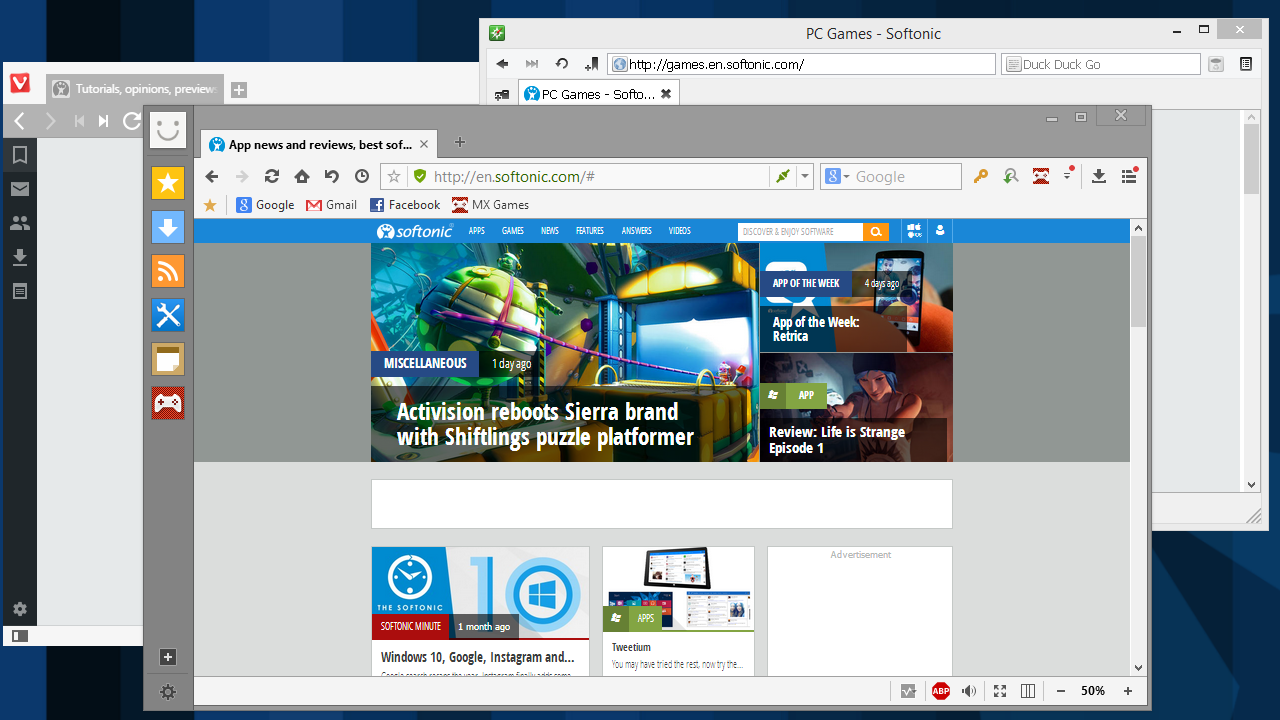Open the Vivaldi mail panel icon

19,189
